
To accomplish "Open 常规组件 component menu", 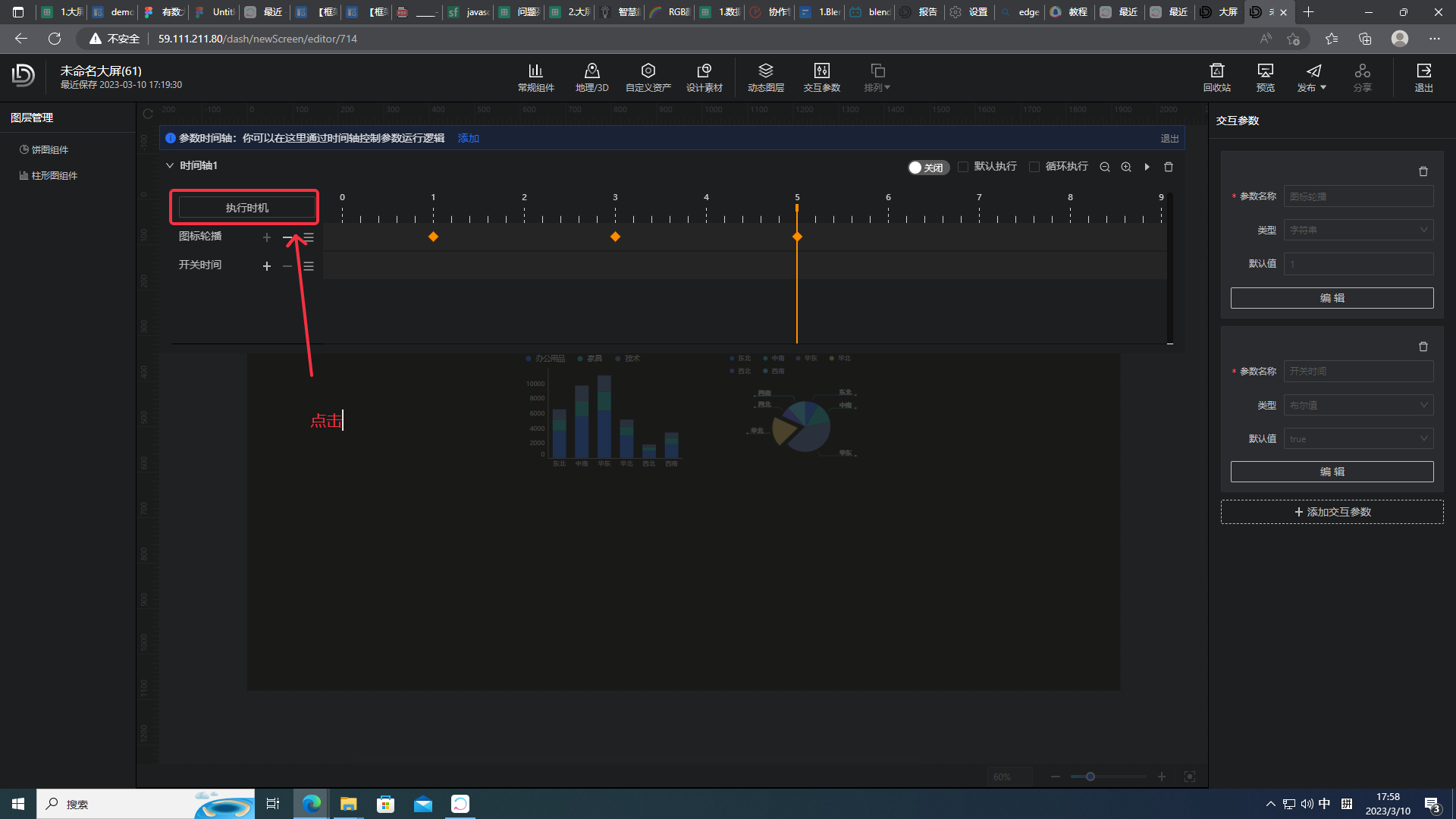I will pos(535,77).
